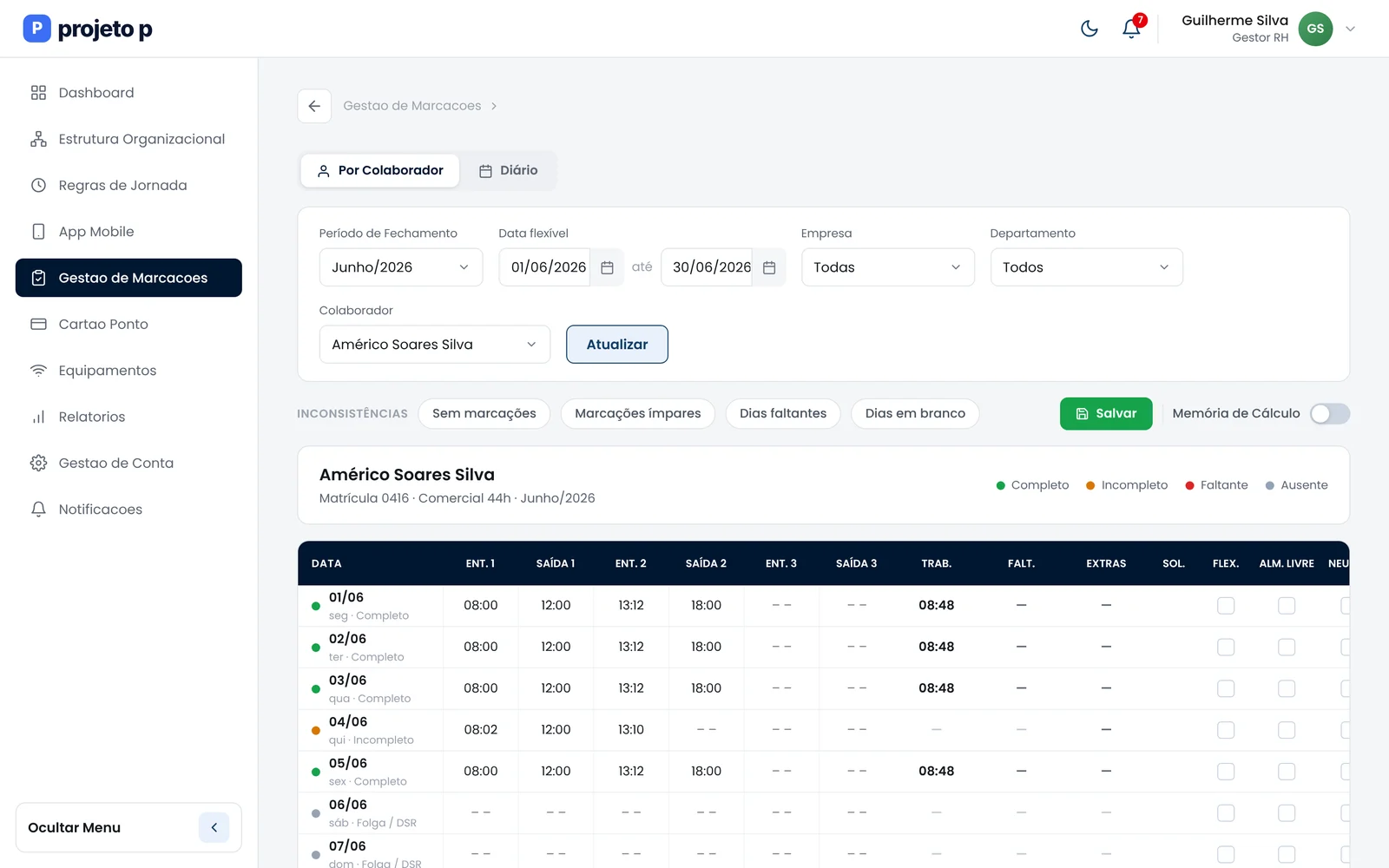This screenshot has height=868, width=1389.
Task: Click the Gestao de Marcacoes breadcrumb link
Action: [411, 106]
